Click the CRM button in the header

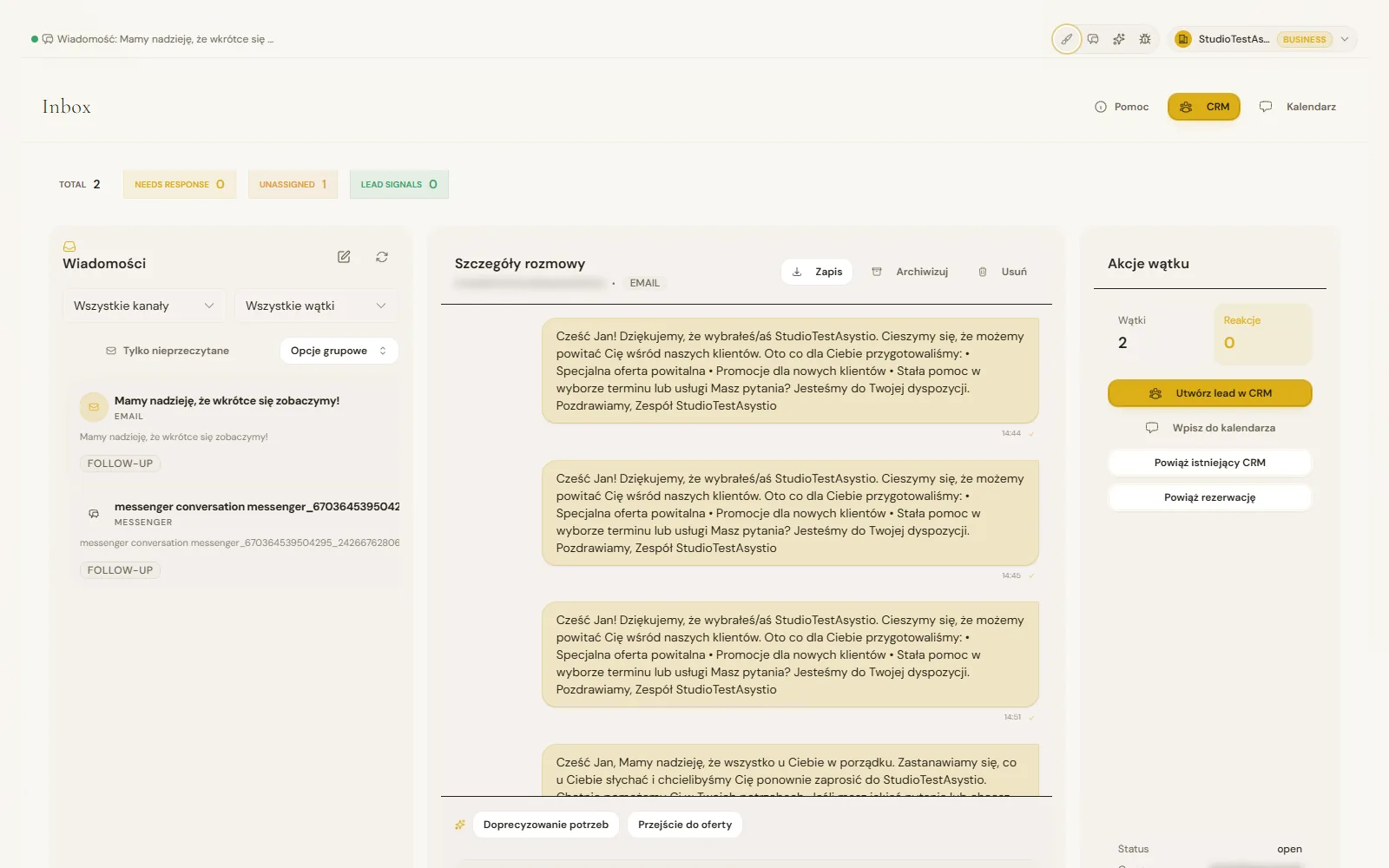click(1204, 107)
